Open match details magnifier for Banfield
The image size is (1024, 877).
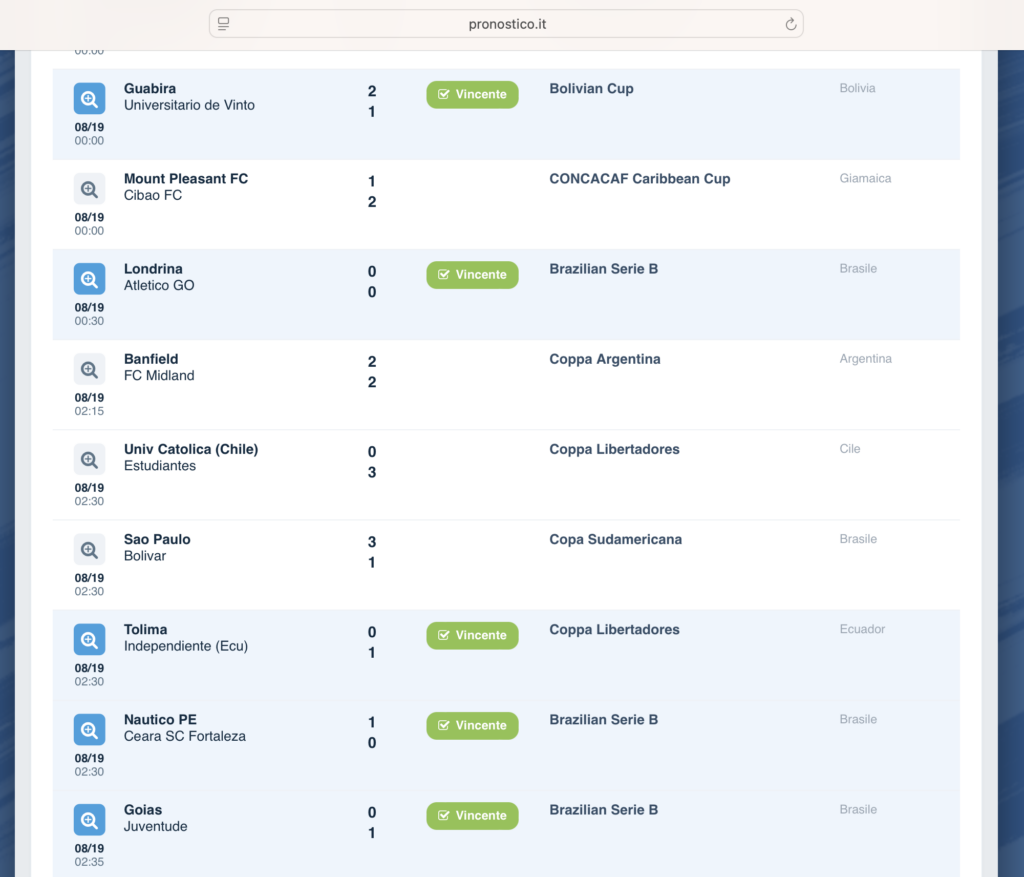coord(89,369)
